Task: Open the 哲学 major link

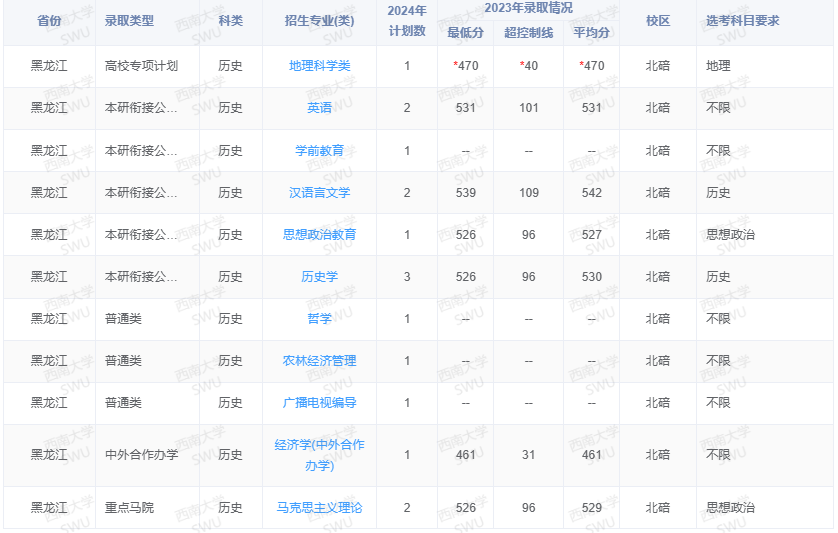Action: tap(319, 319)
